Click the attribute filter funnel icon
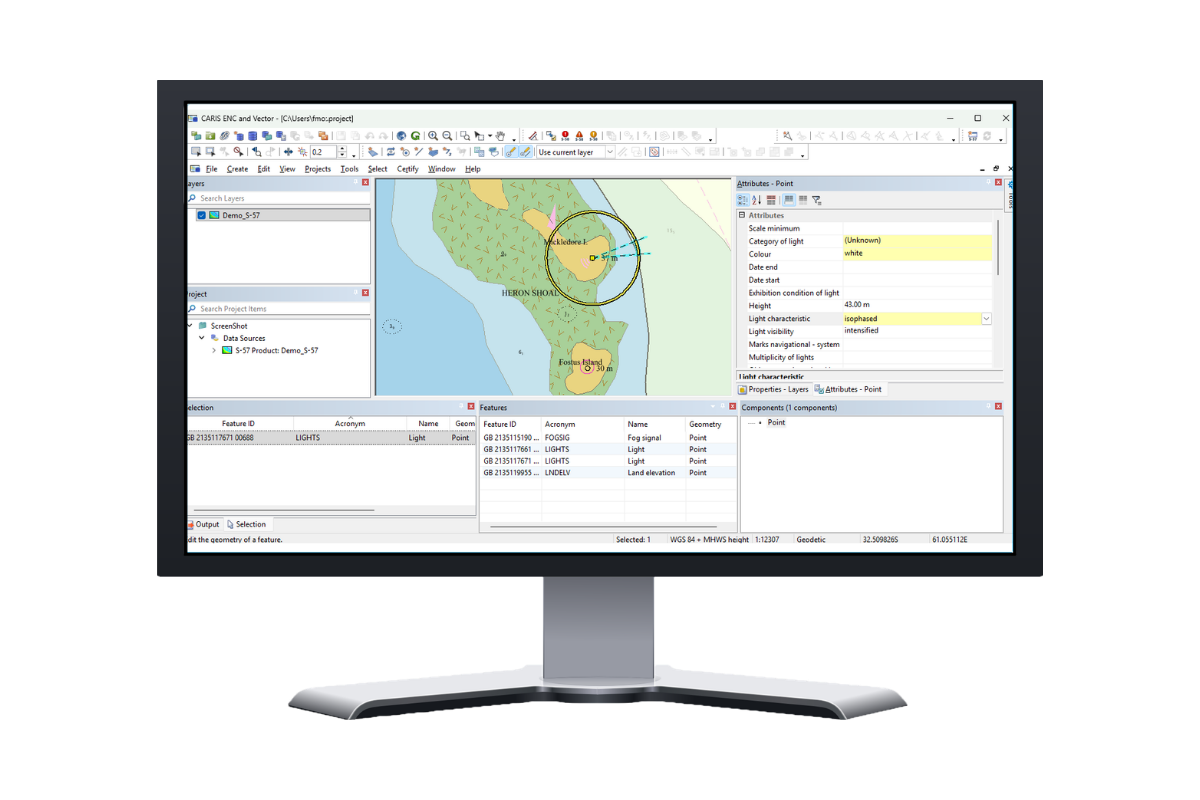 tap(817, 200)
